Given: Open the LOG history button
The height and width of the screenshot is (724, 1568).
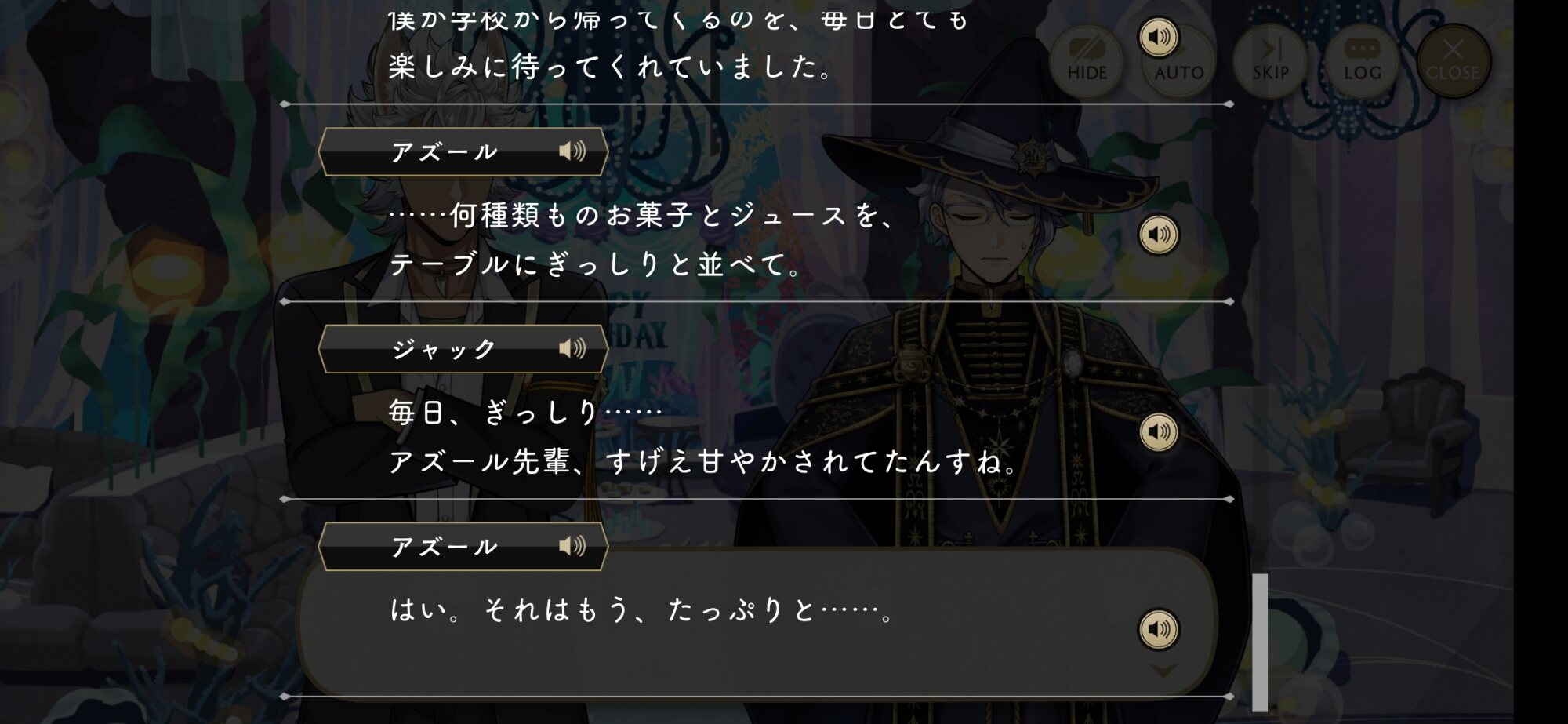Looking at the screenshot, I should (x=1362, y=60).
